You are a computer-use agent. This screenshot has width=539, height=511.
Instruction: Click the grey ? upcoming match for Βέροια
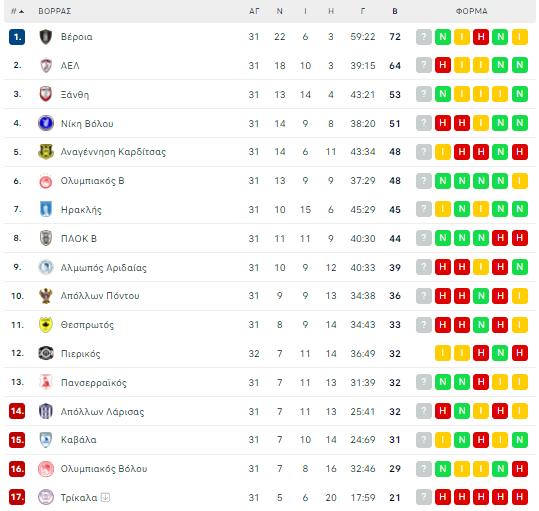[424, 37]
